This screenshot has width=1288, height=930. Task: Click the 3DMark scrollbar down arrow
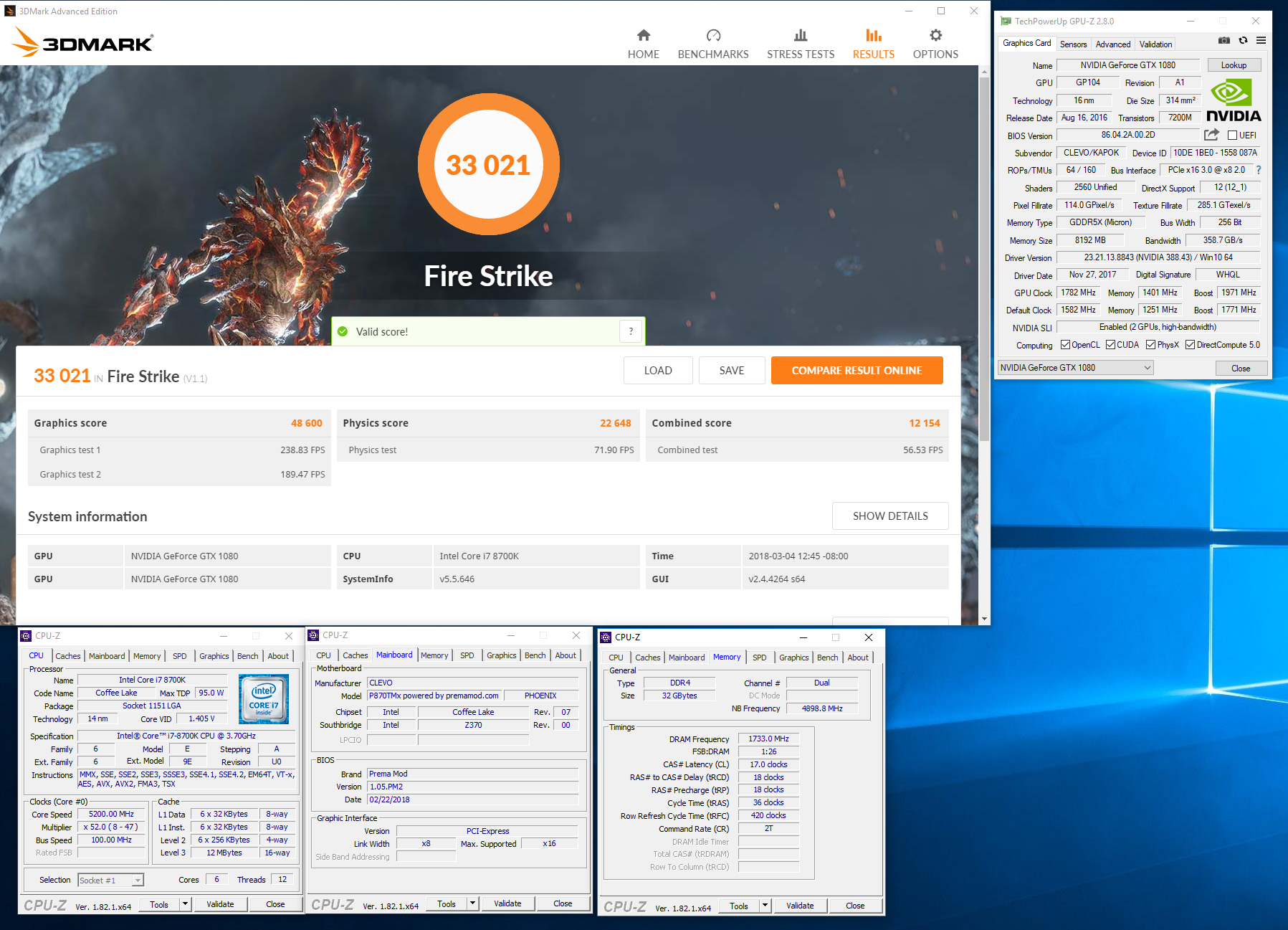[984, 619]
